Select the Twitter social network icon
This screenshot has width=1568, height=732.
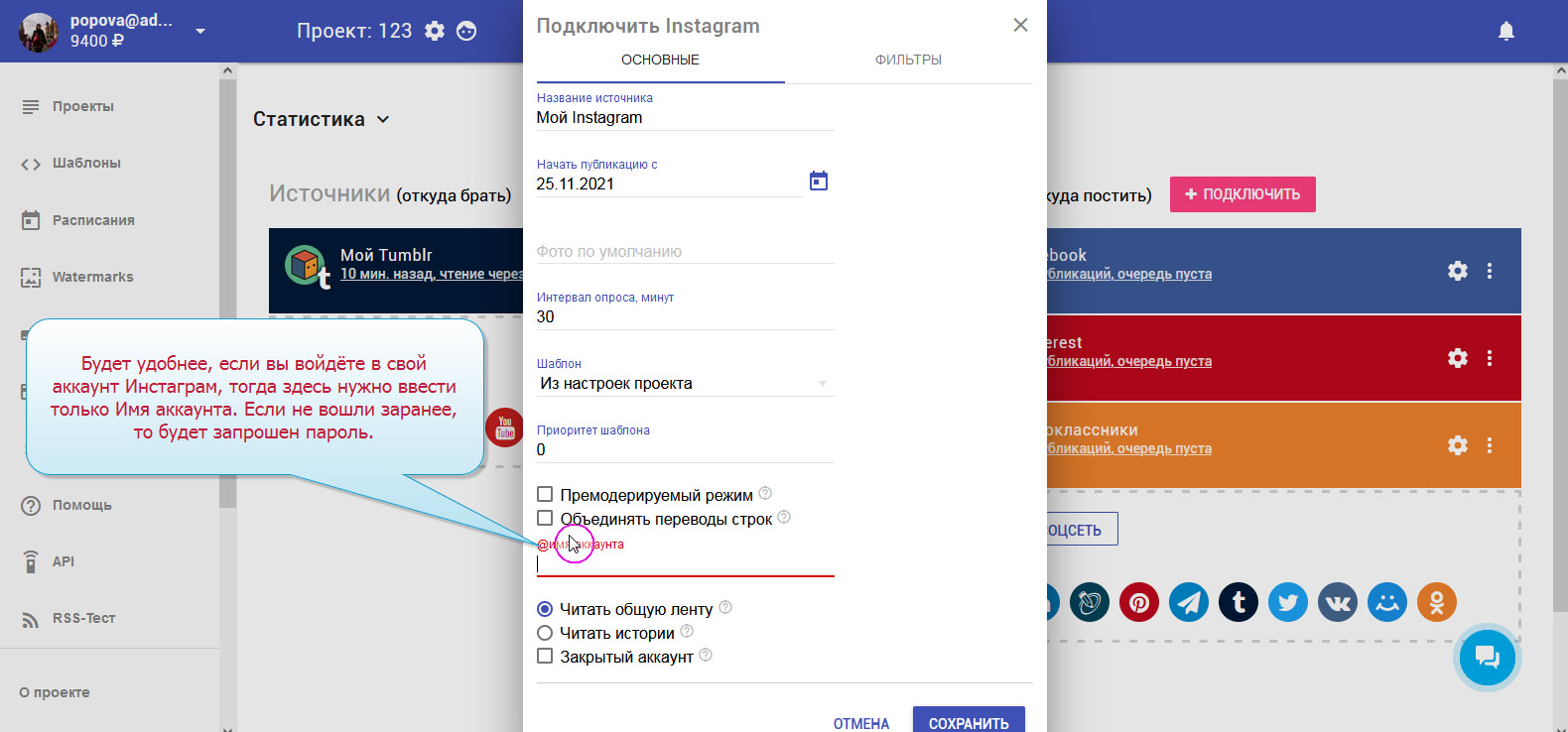coord(1287,602)
